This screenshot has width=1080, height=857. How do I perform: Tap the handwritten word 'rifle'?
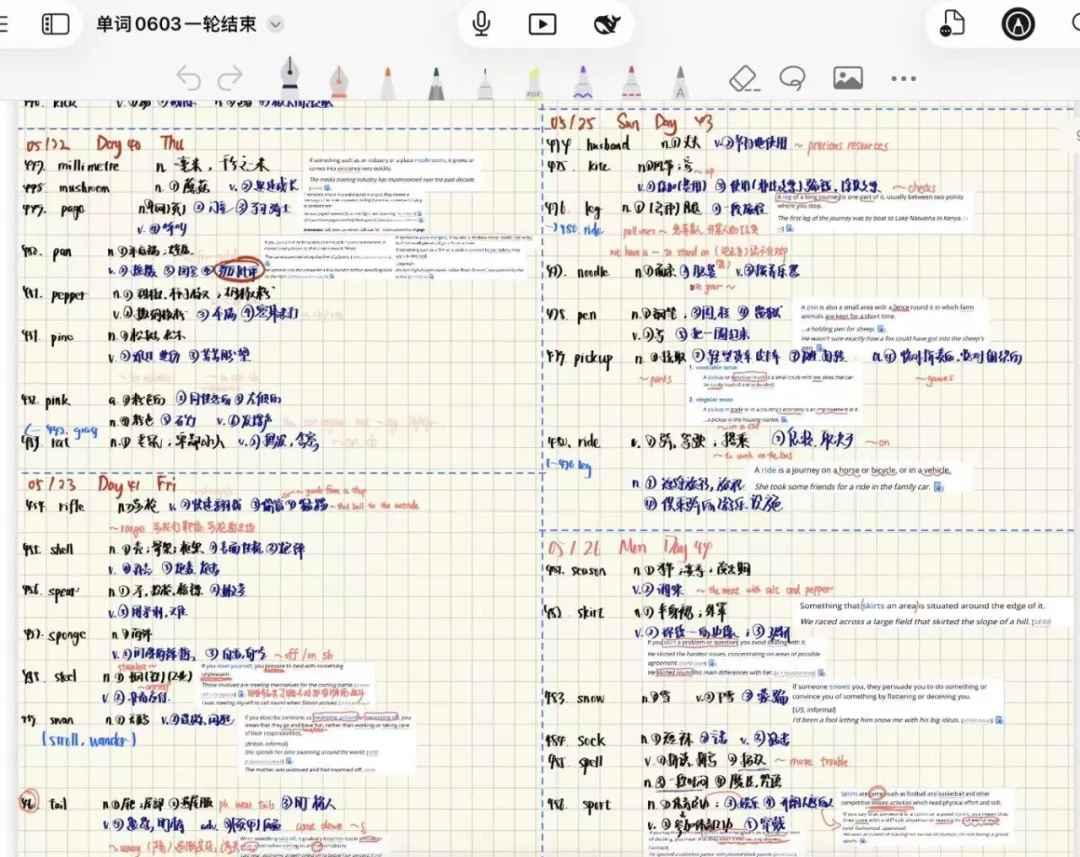(x=72, y=506)
